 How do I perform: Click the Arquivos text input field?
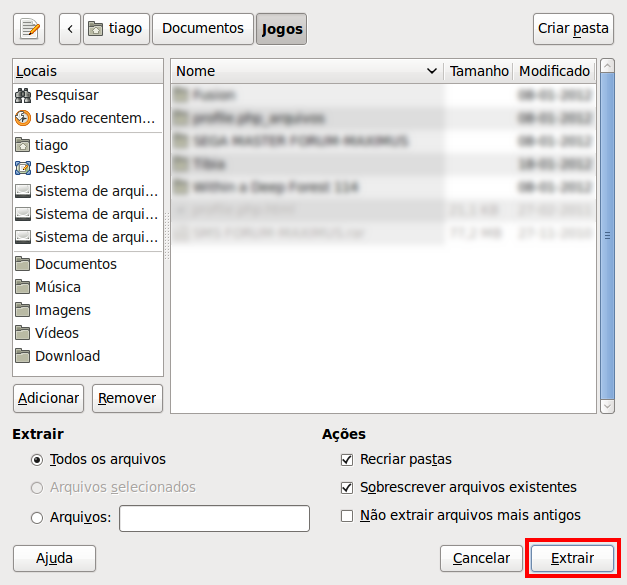click(214, 518)
